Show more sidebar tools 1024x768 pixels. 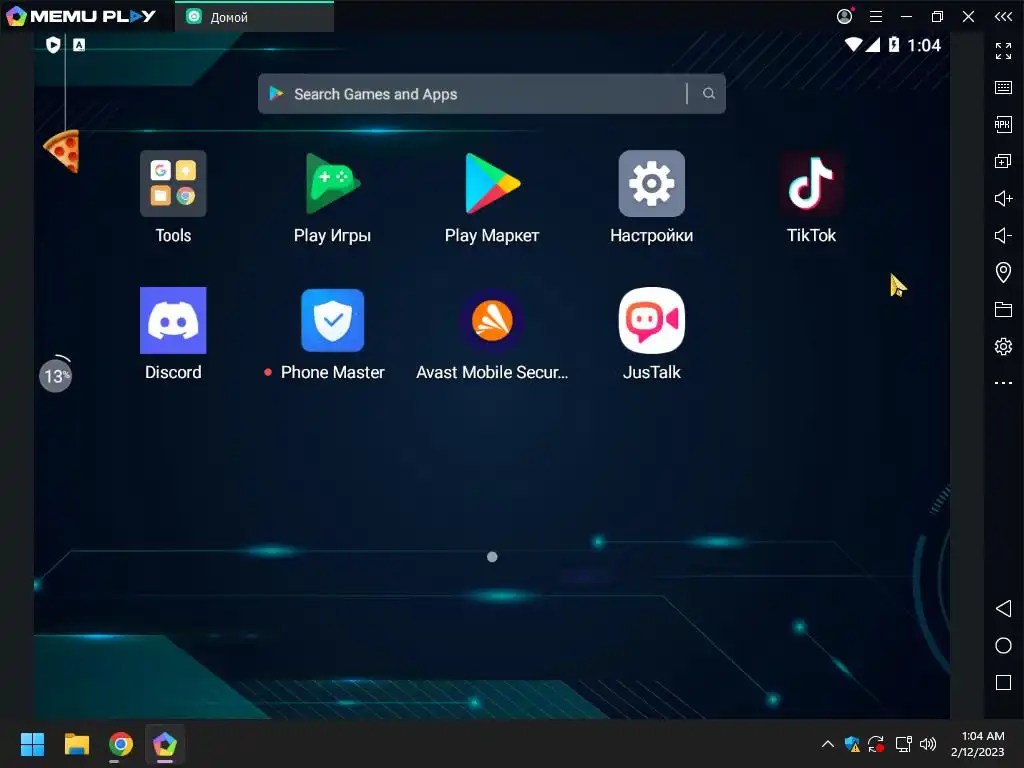(1003, 383)
